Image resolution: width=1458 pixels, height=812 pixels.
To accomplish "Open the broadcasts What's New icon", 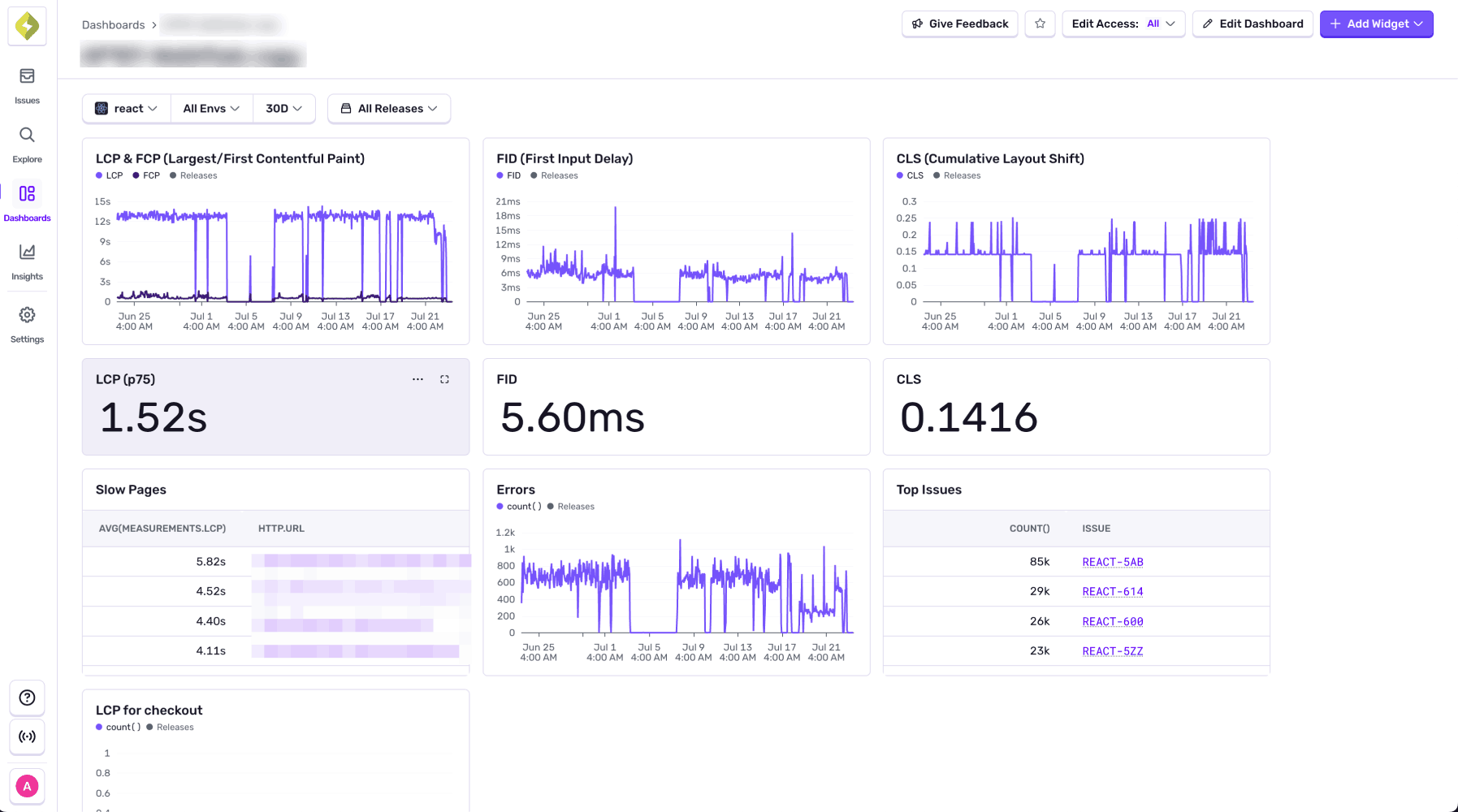I will [x=27, y=736].
